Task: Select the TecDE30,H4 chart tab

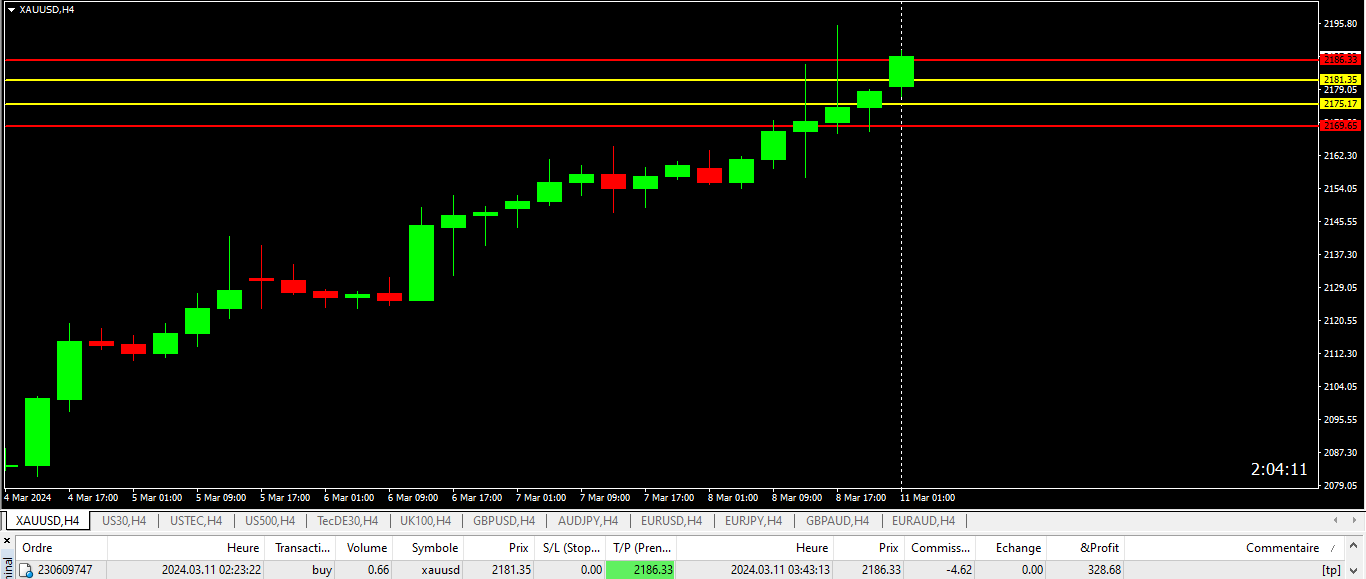Action: pos(347,521)
